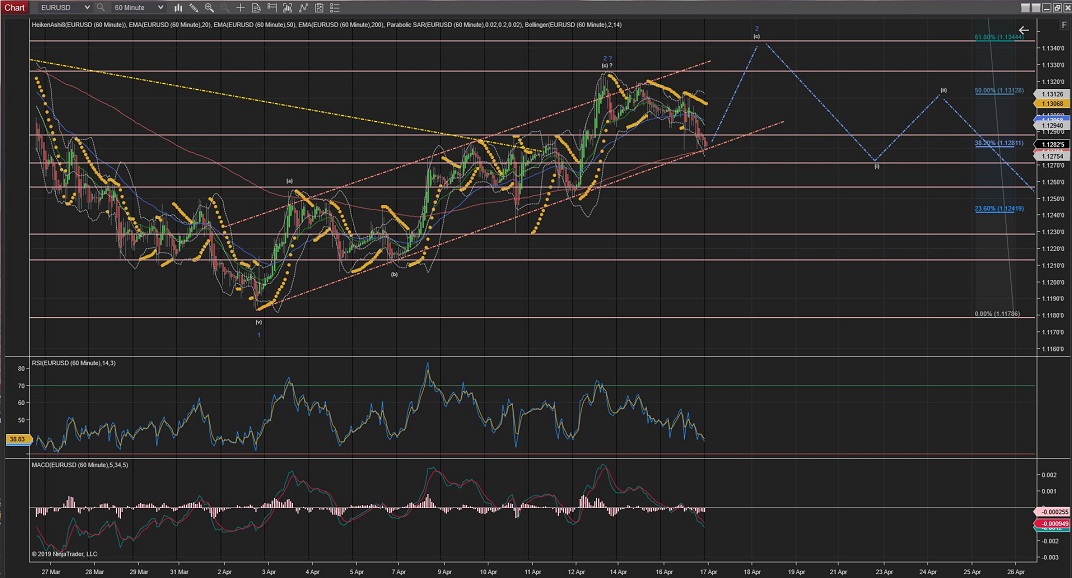
Task: Open the chart style bars icon
Action: (178, 7)
